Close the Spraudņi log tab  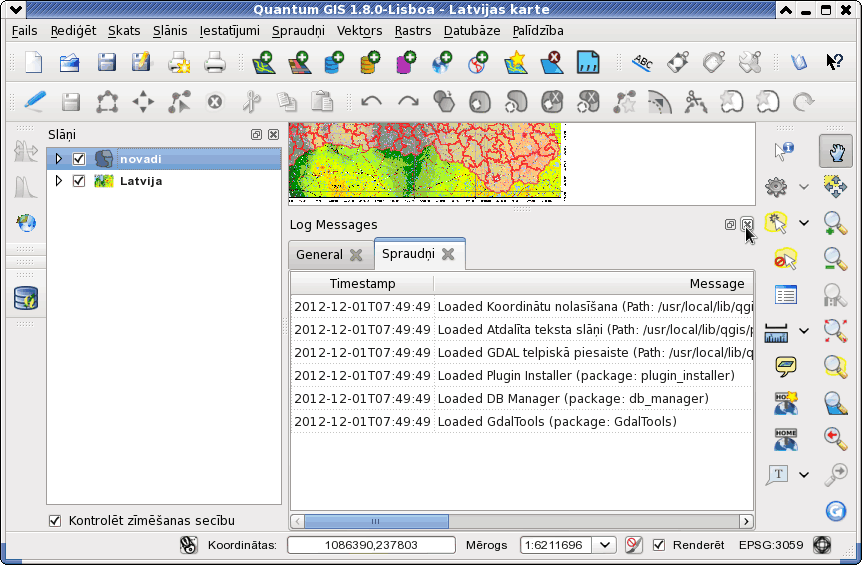(448, 254)
